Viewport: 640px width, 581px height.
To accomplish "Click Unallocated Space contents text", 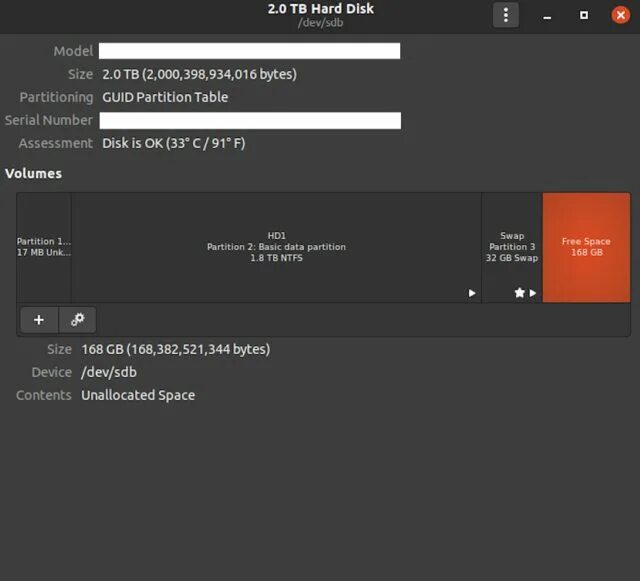I will pyautogui.click(x=138, y=395).
